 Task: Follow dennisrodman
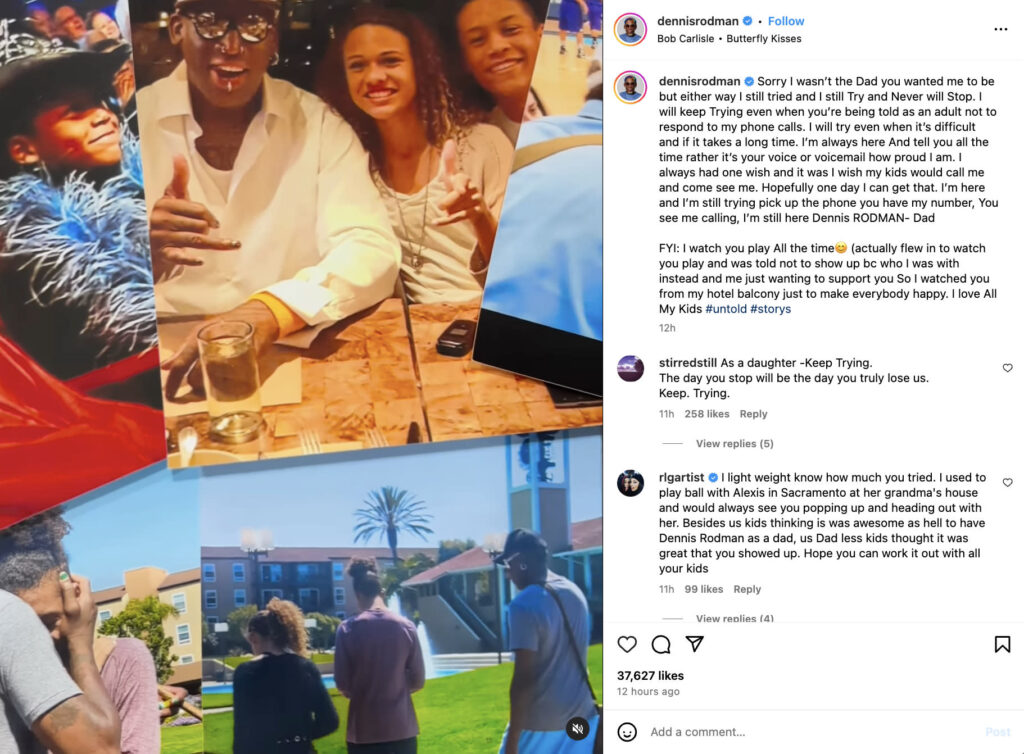tap(786, 21)
